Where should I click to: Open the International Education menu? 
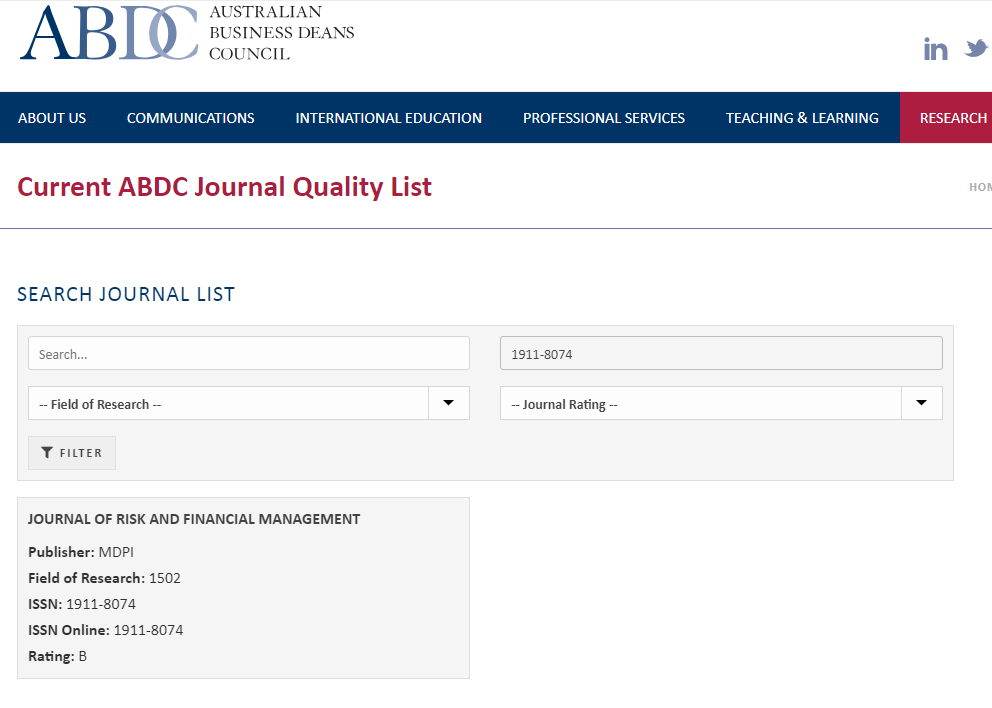[388, 118]
